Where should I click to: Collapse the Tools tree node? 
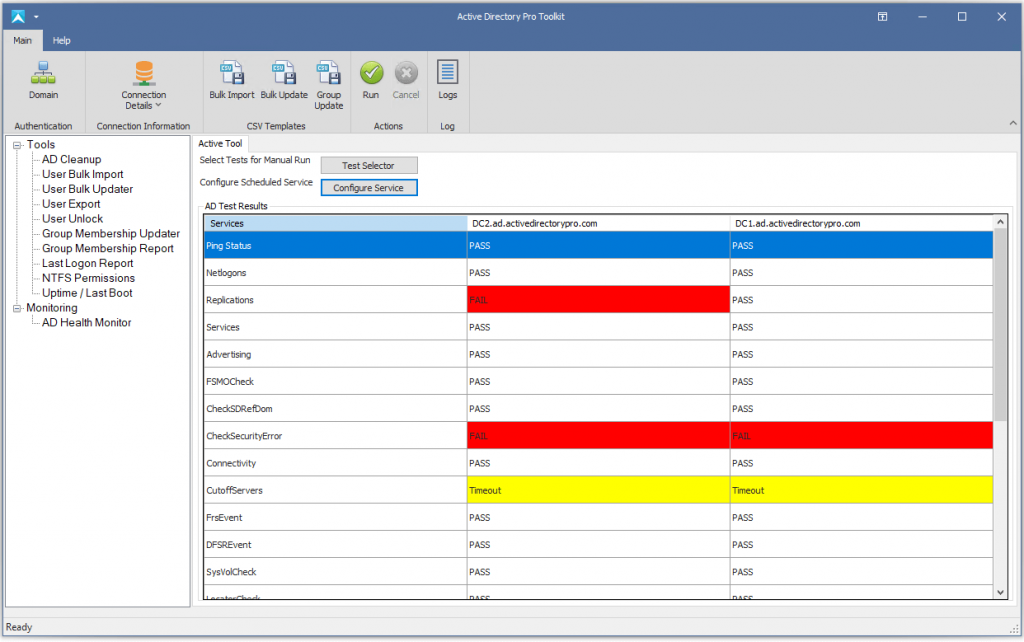coord(18,145)
